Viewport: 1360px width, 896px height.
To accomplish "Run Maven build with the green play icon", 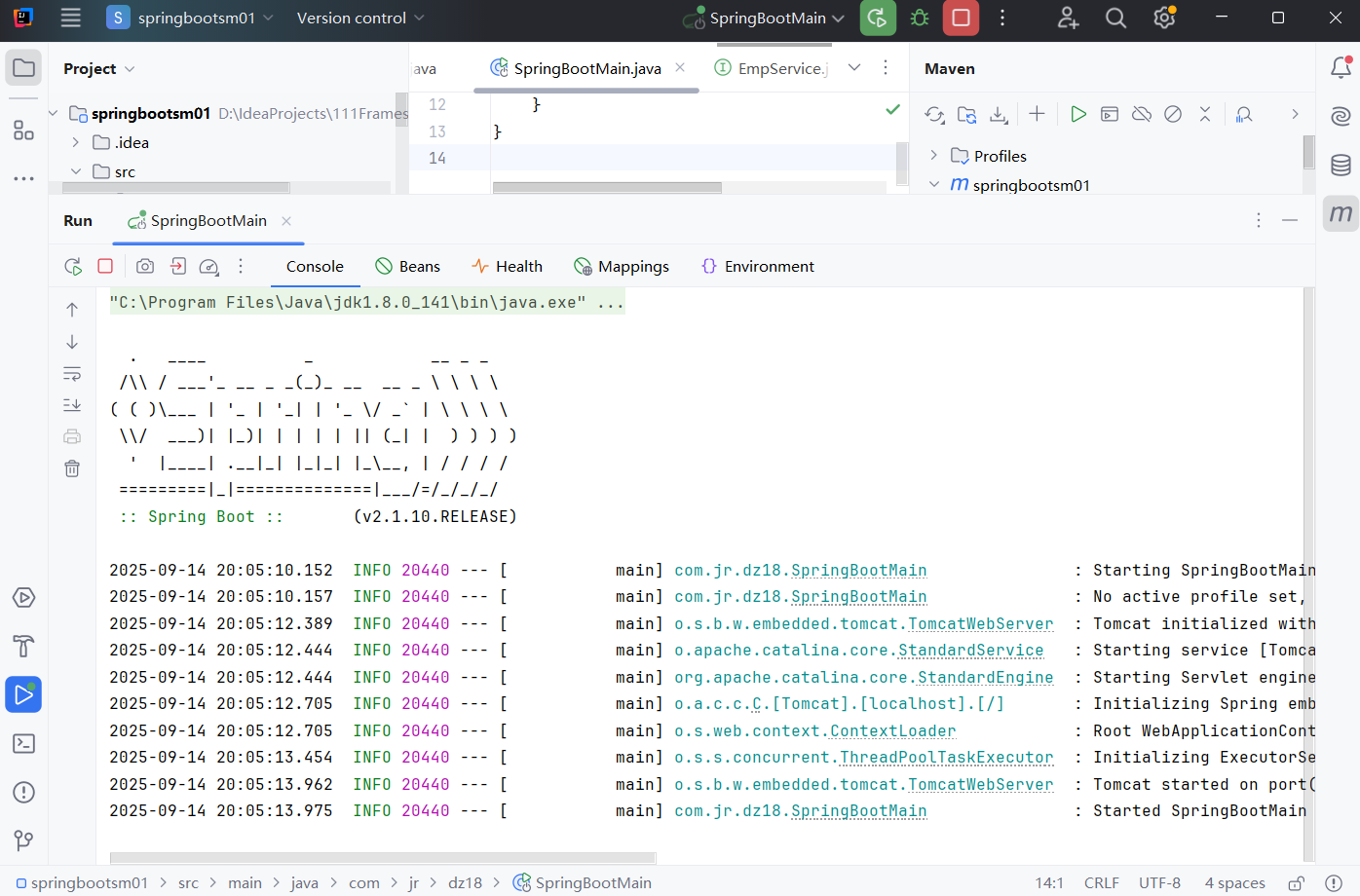I will click(1077, 114).
